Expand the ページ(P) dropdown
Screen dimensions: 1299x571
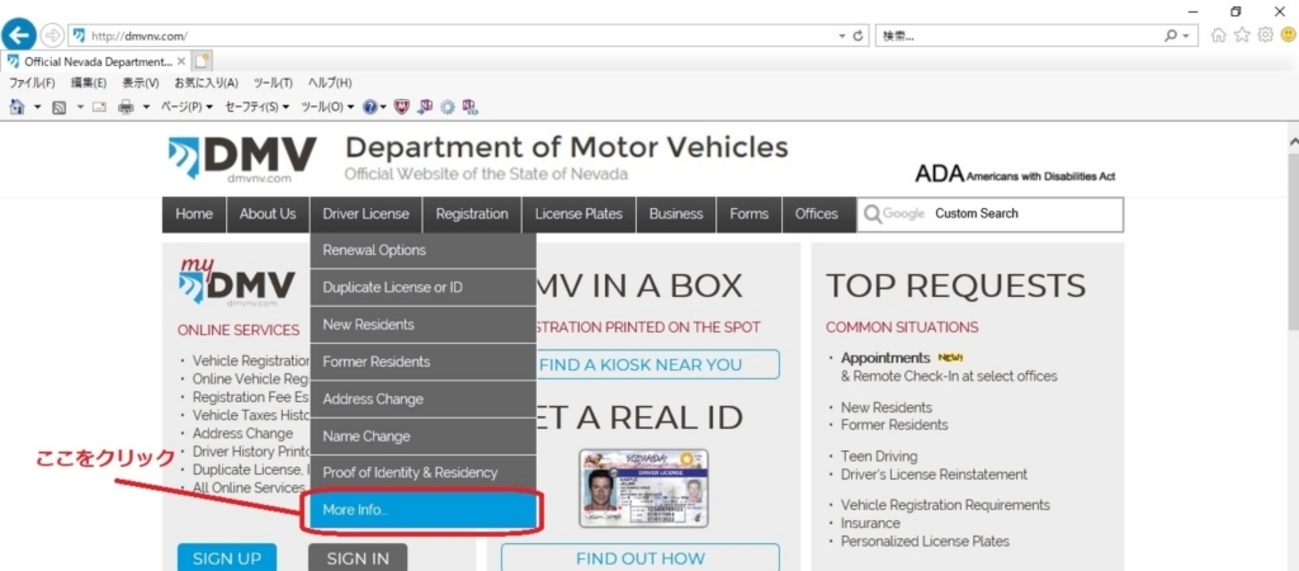pos(187,107)
